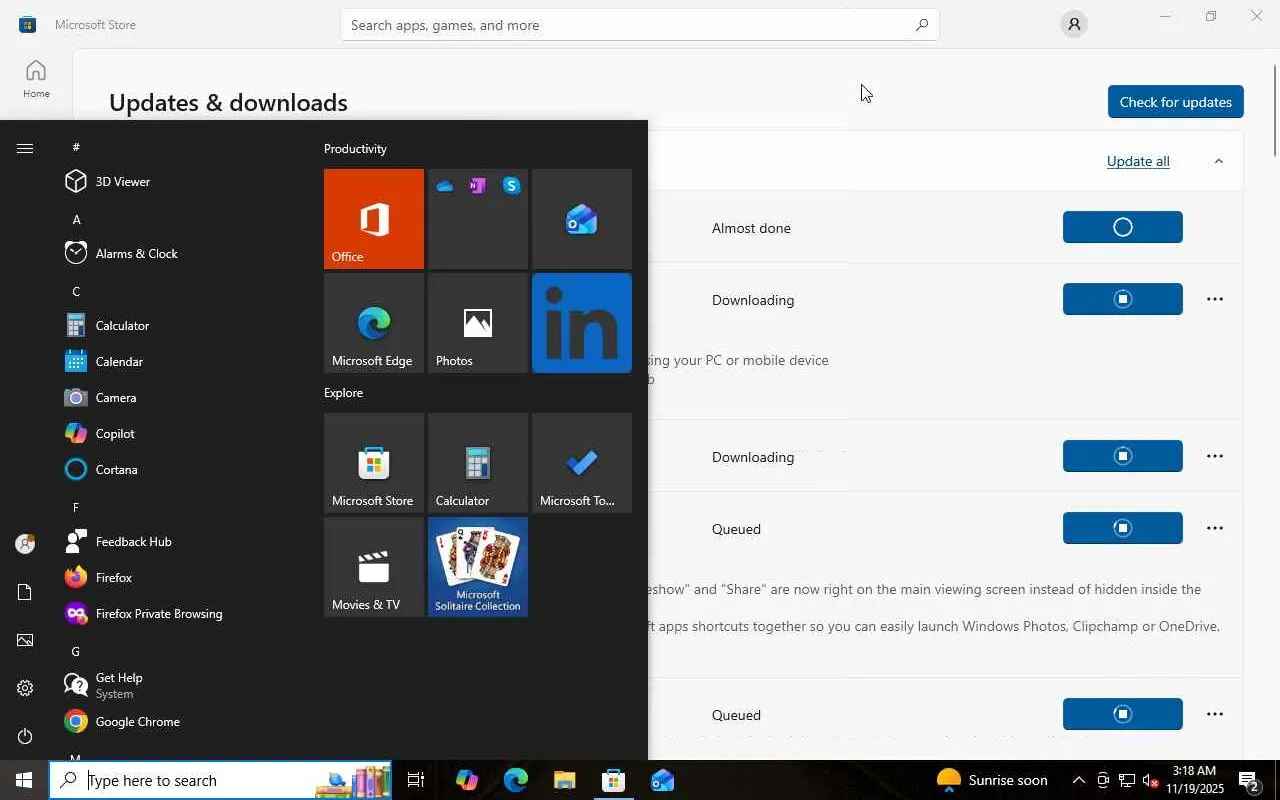1280x800 pixels.
Task: Open the Movies & TV tile
Action: coord(374,567)
